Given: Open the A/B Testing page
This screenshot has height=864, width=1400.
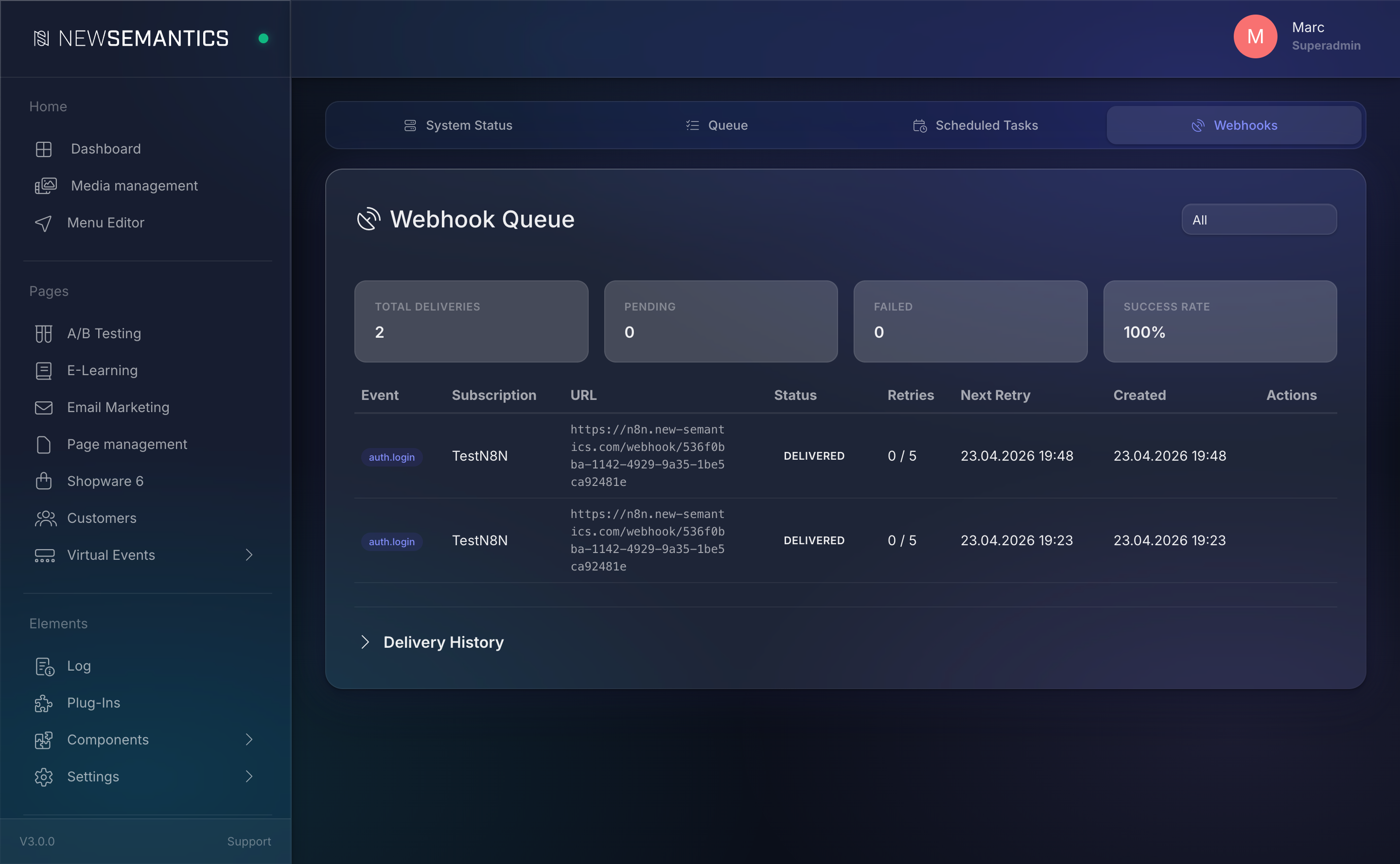Looking at the screenshot, I should 104,334.
